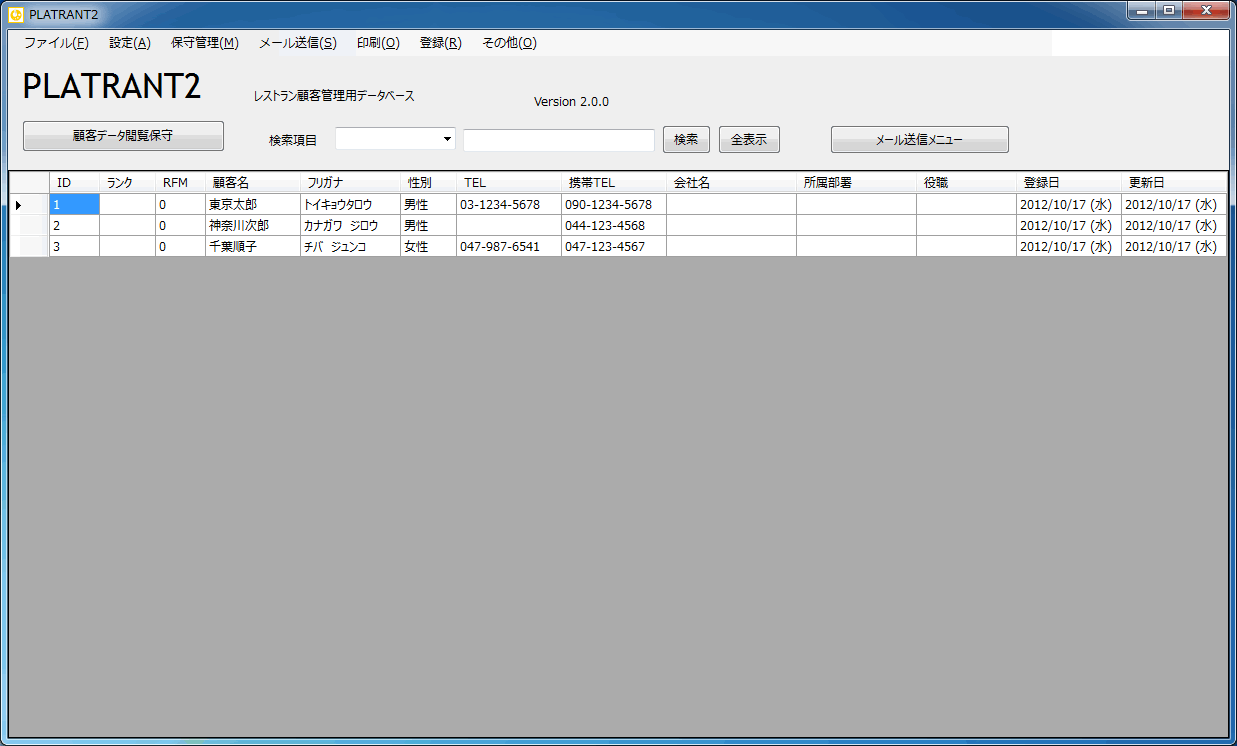The width and height of the screenshot is (1237, 746).
Task: Click mobile number 090-1234-5678
Action: click(x=614, y=204)
